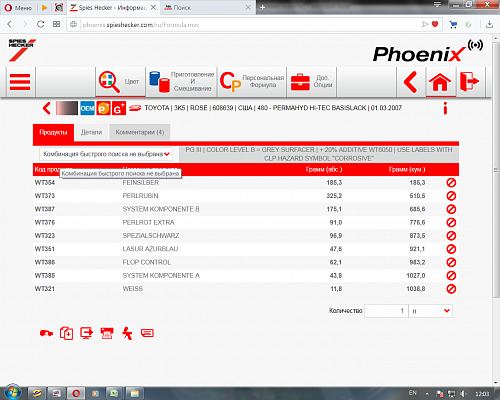This screenshot has width=500, height=400.
Task: Expand the quick search combination dropdown
Action: (x=106, y=154)
